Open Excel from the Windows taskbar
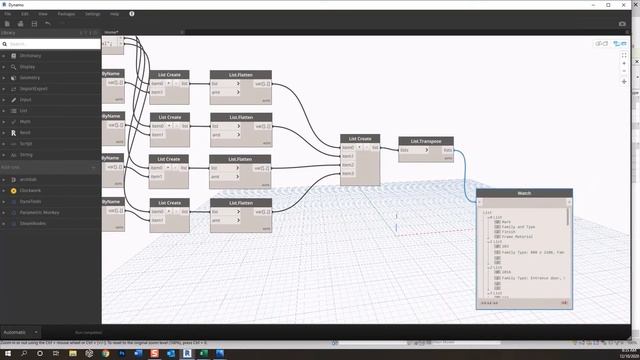This screenshot has height=360, width=640. point(203,353)
